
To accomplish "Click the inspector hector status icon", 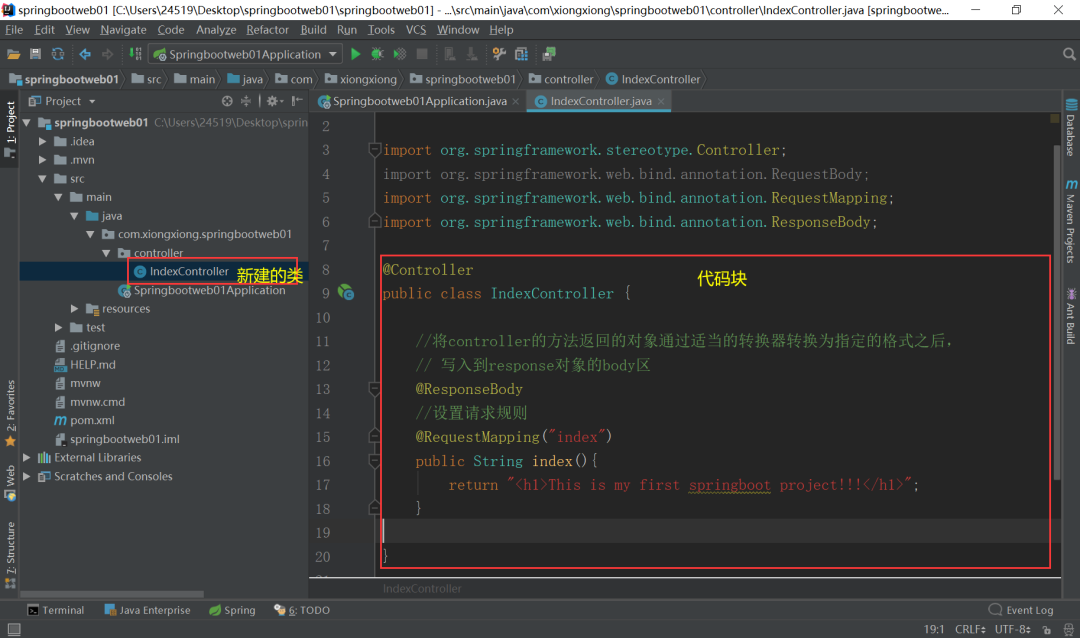I will pyautogui.click(x=1068, y=630).
